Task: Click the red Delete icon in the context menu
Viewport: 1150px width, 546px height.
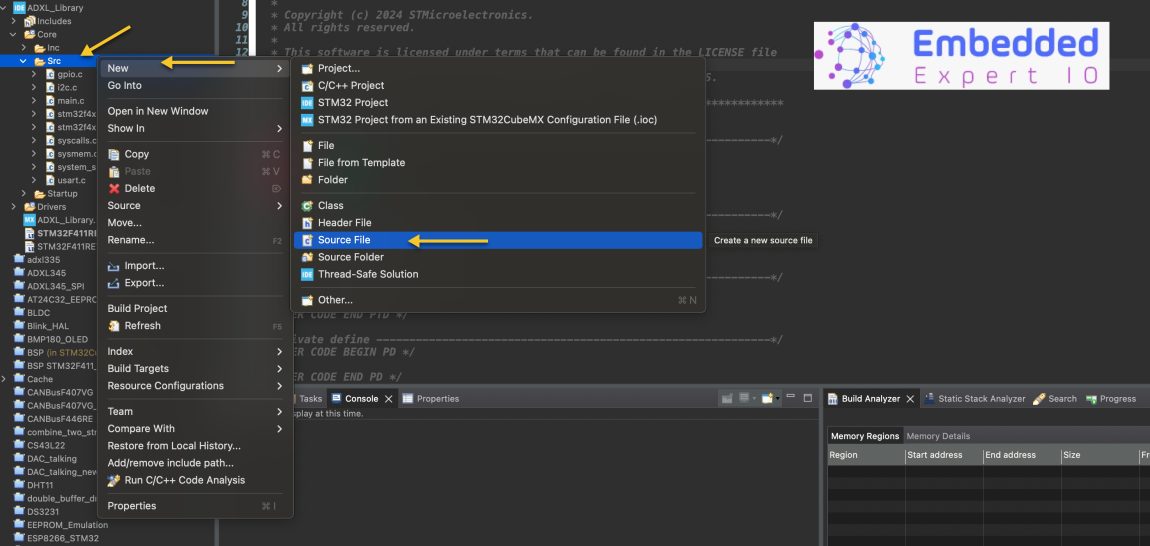Action: [114, 189]
